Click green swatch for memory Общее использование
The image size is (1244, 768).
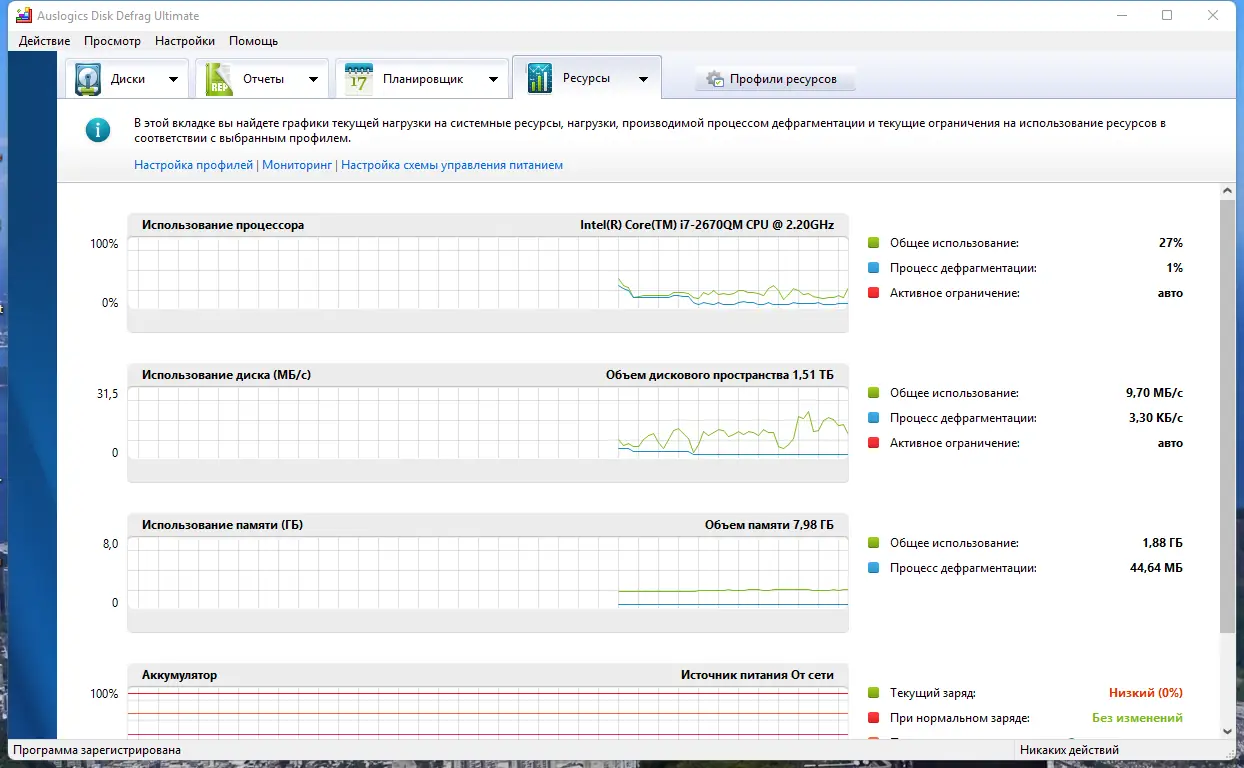pos(873,543)
